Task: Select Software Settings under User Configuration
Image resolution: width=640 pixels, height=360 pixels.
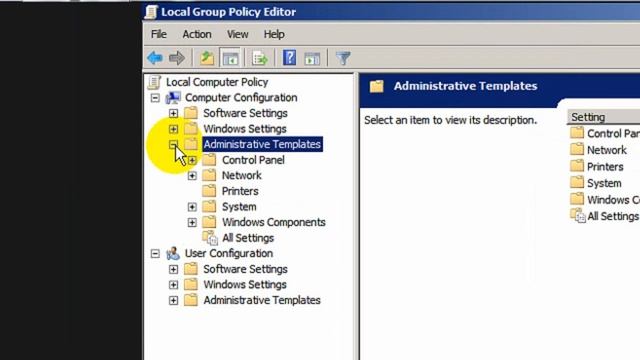Action: pyautogui.click(x=245, y=269)
